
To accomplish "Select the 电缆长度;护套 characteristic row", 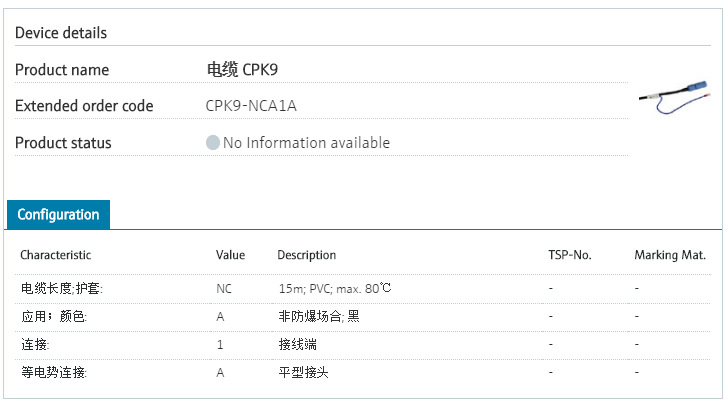I will click(62, 288).
